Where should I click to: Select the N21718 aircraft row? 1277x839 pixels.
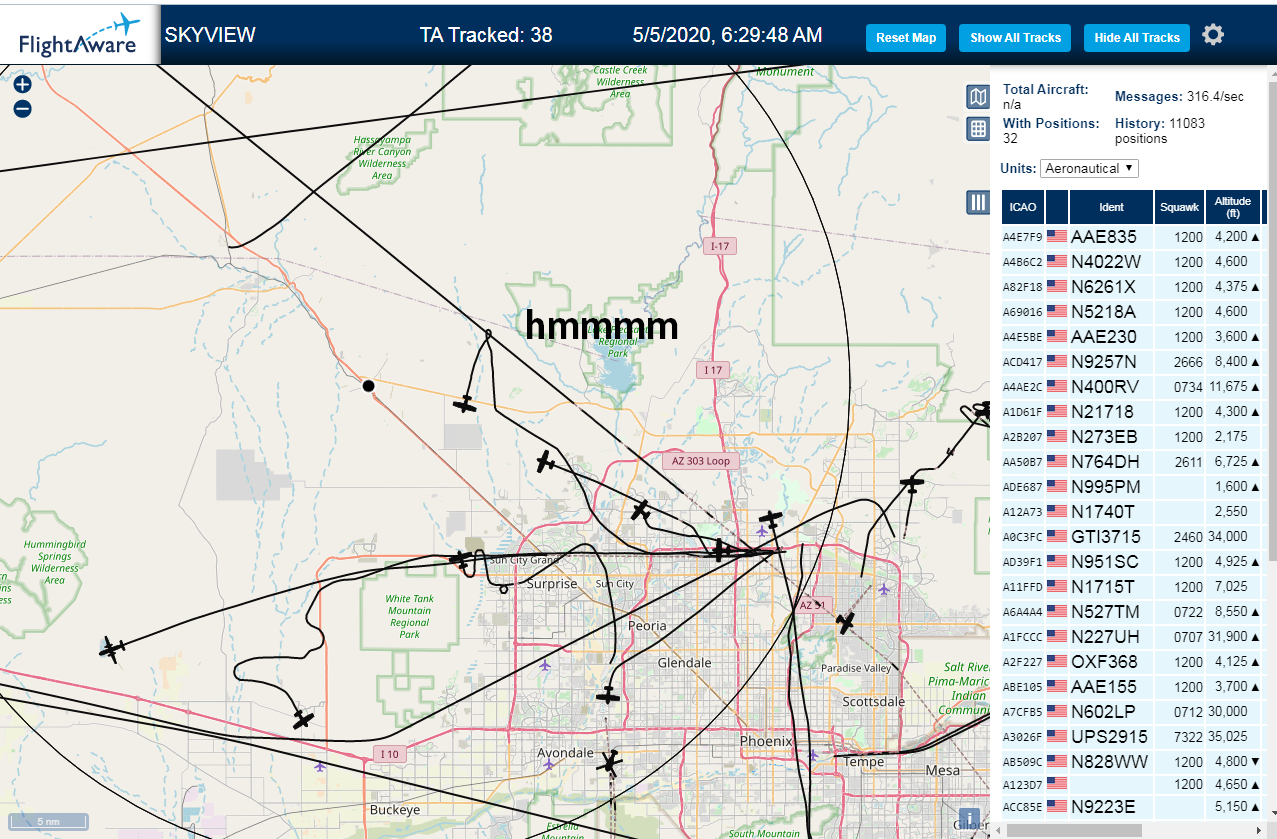tap(1135, 412)
